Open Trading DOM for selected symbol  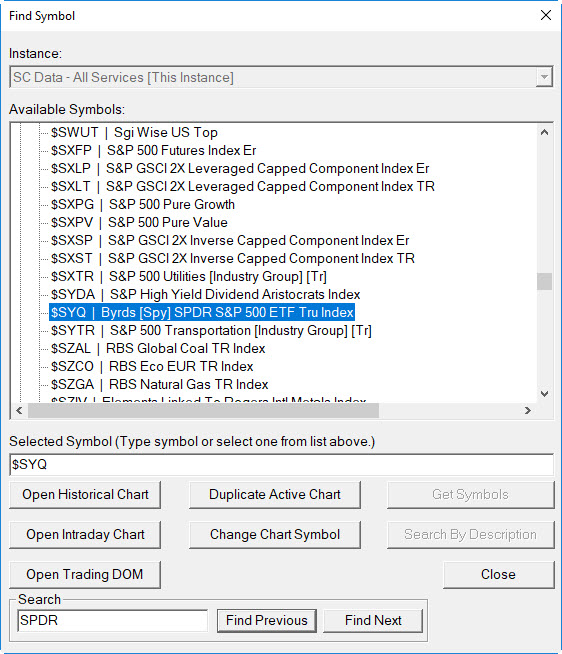pyautogui.click(x=85, y=575)
